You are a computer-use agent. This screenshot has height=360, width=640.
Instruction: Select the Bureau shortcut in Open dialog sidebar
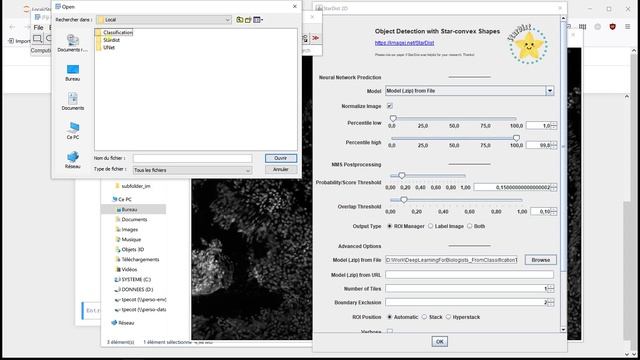73,73
